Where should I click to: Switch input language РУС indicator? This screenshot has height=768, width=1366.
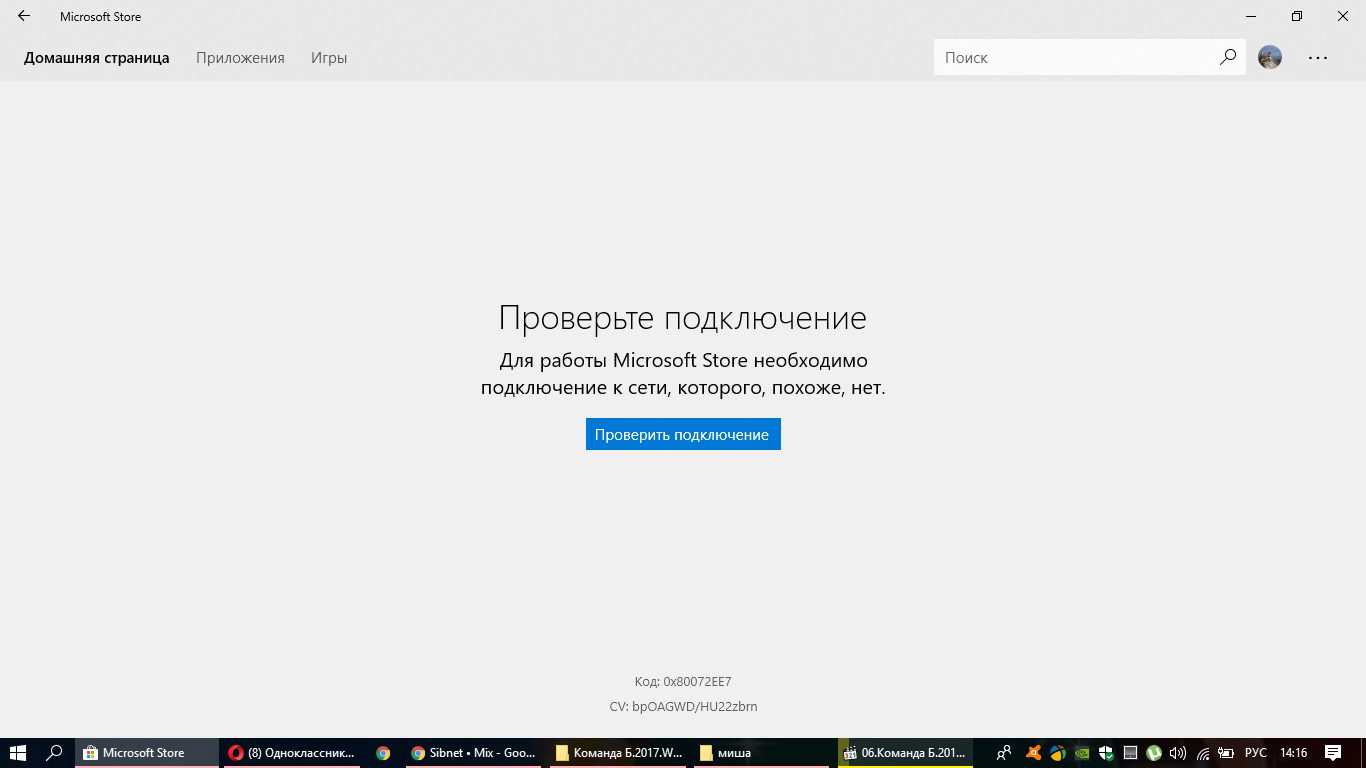pos(1255,752)
